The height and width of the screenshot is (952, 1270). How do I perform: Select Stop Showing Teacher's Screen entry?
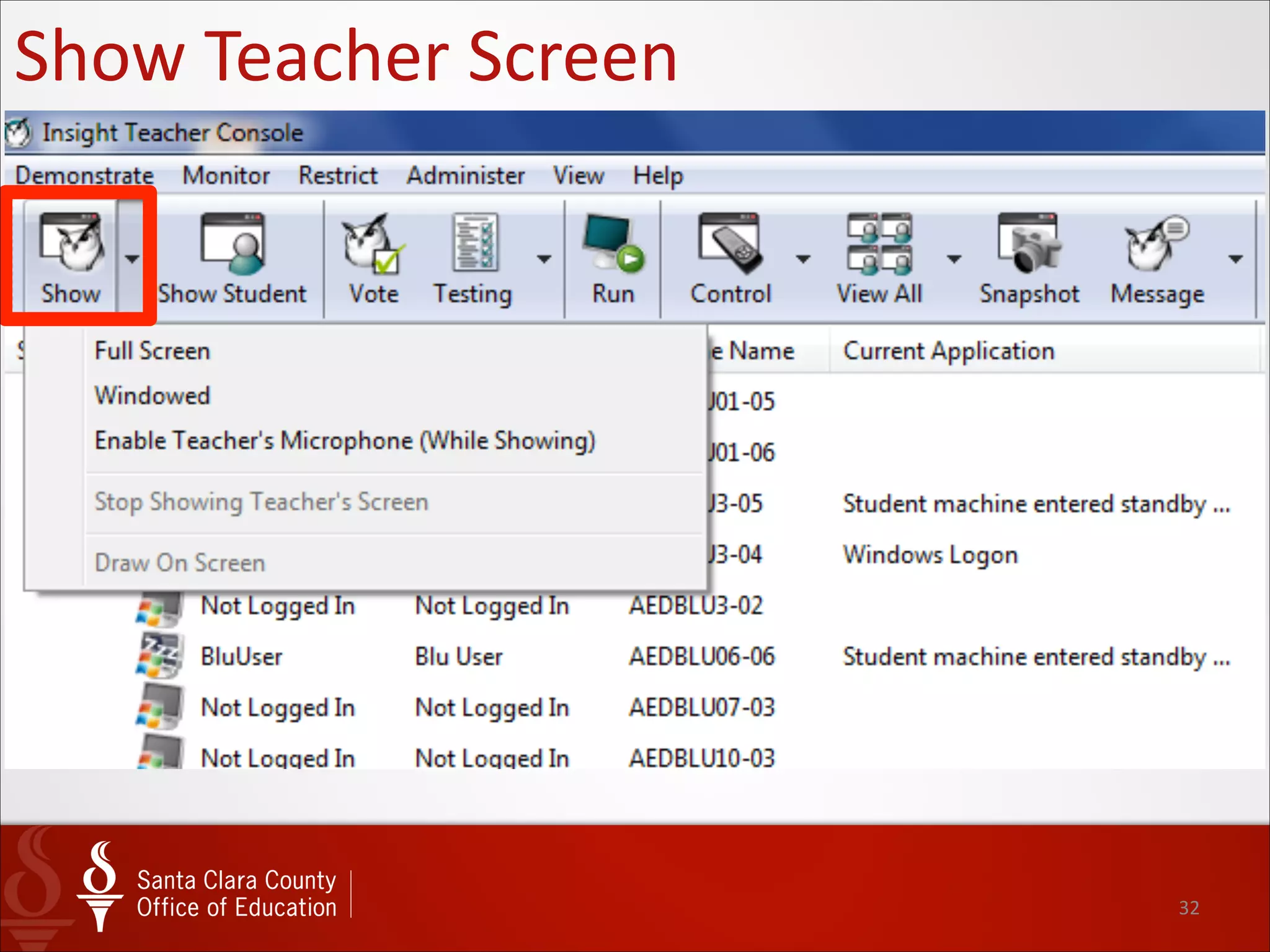coord(261,502)
